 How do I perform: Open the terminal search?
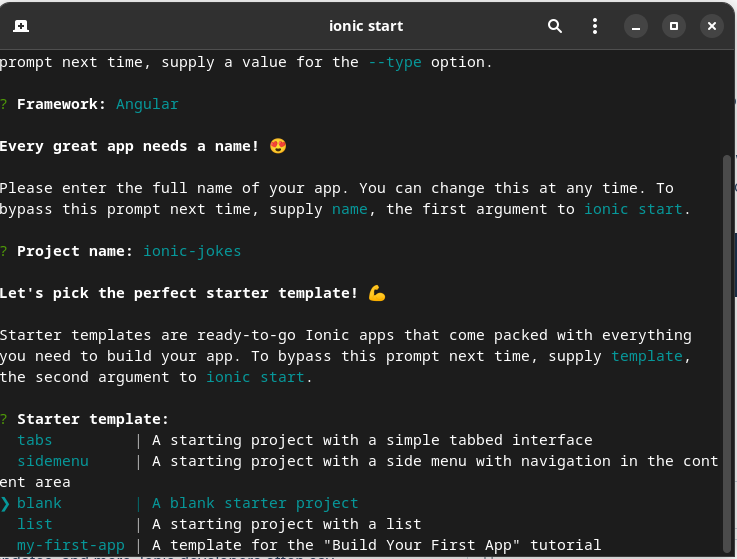tap(555, 26)
